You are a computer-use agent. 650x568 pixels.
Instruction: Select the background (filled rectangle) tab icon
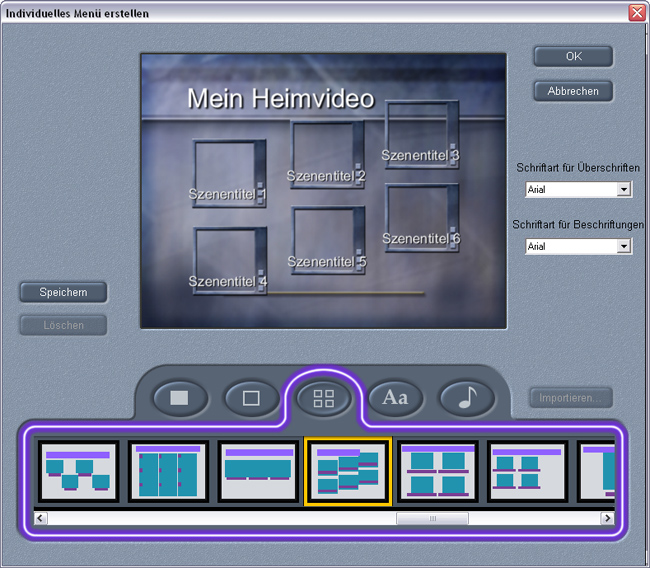tap(180, 398)
